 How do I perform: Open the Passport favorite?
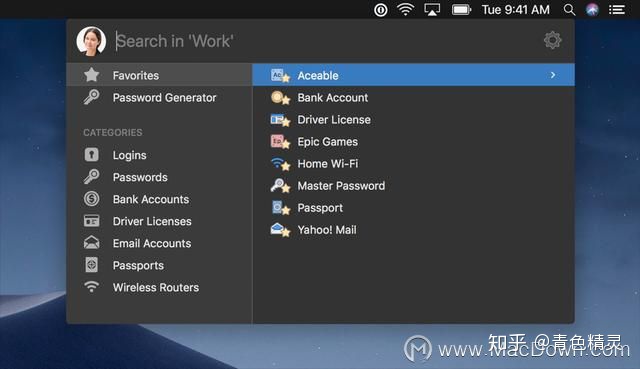(413, 208)
